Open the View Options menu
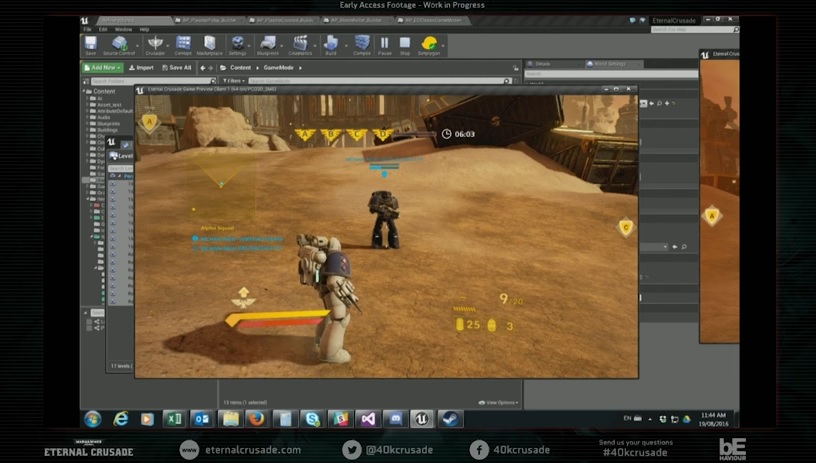 click(499, 403)
